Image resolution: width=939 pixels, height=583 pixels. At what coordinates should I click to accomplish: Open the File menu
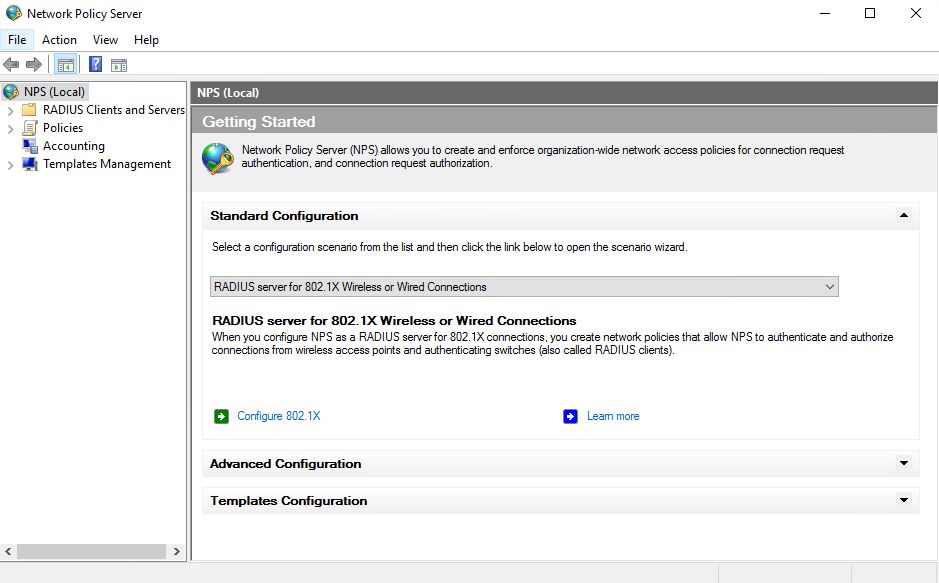pos(17,40)
